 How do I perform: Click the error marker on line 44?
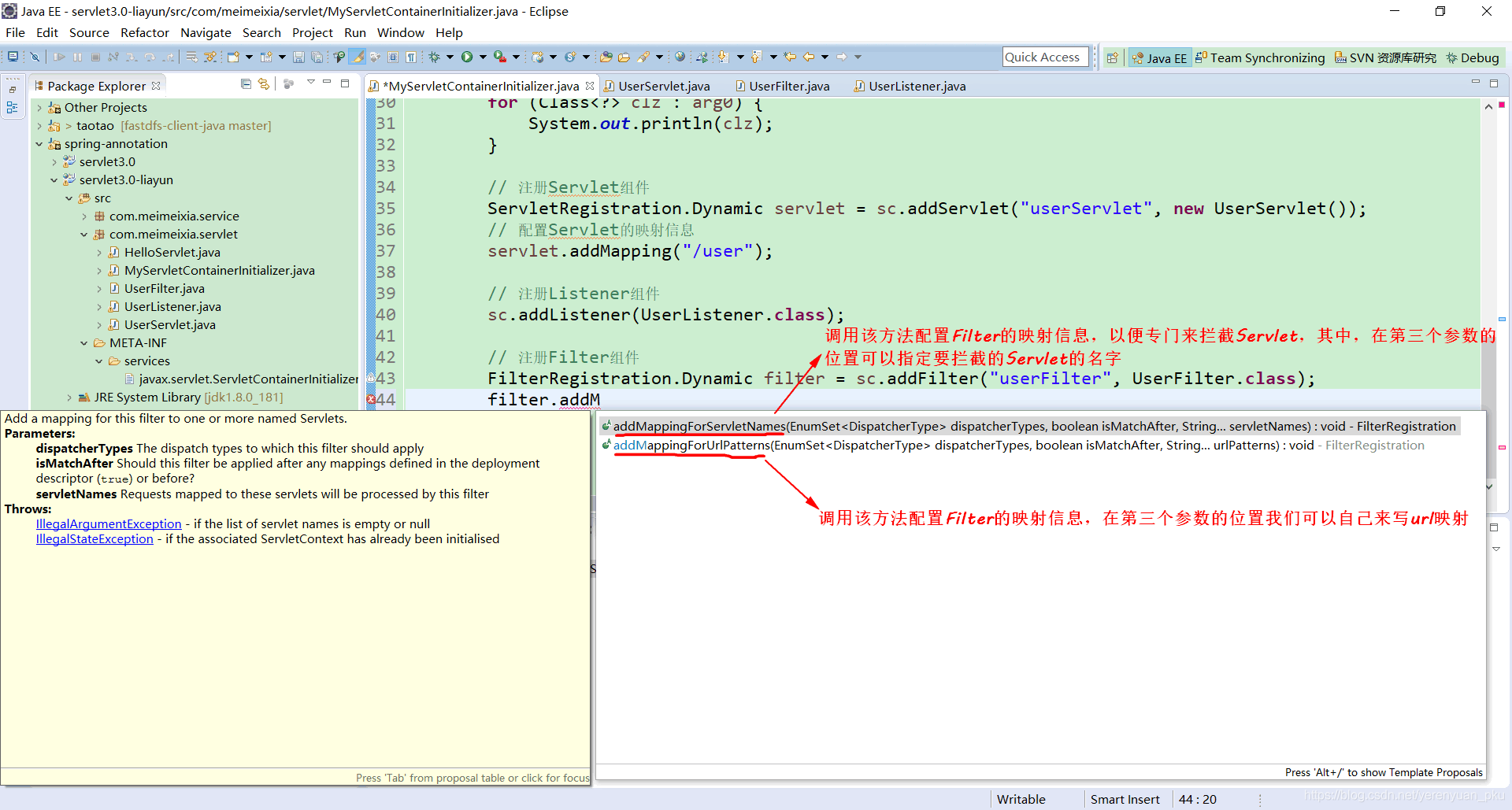[371, 400]
